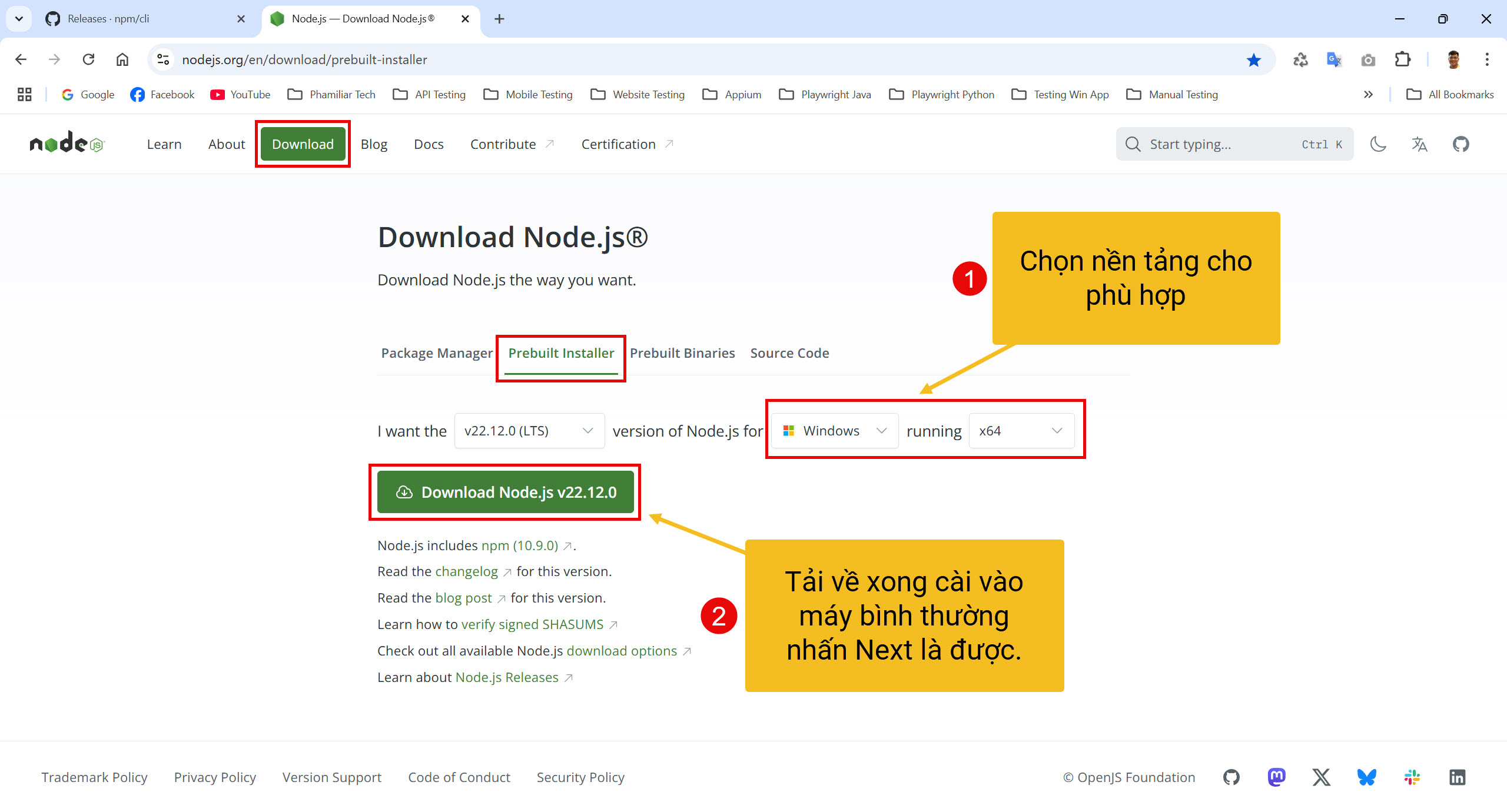
Task: Open the Slack footer icon
Action: point(1412,777)
